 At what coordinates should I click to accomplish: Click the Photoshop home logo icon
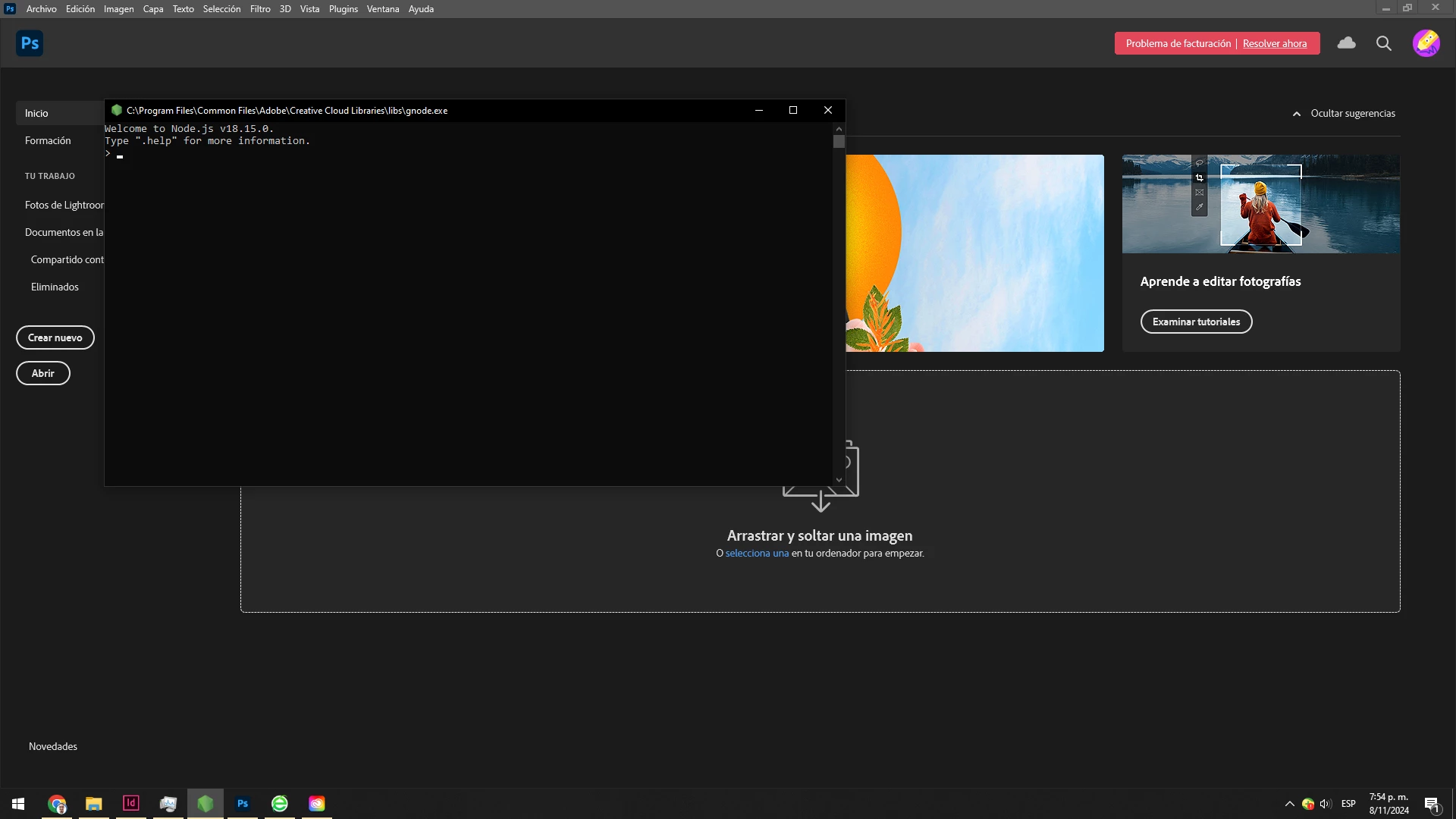(x=30, y=43)
